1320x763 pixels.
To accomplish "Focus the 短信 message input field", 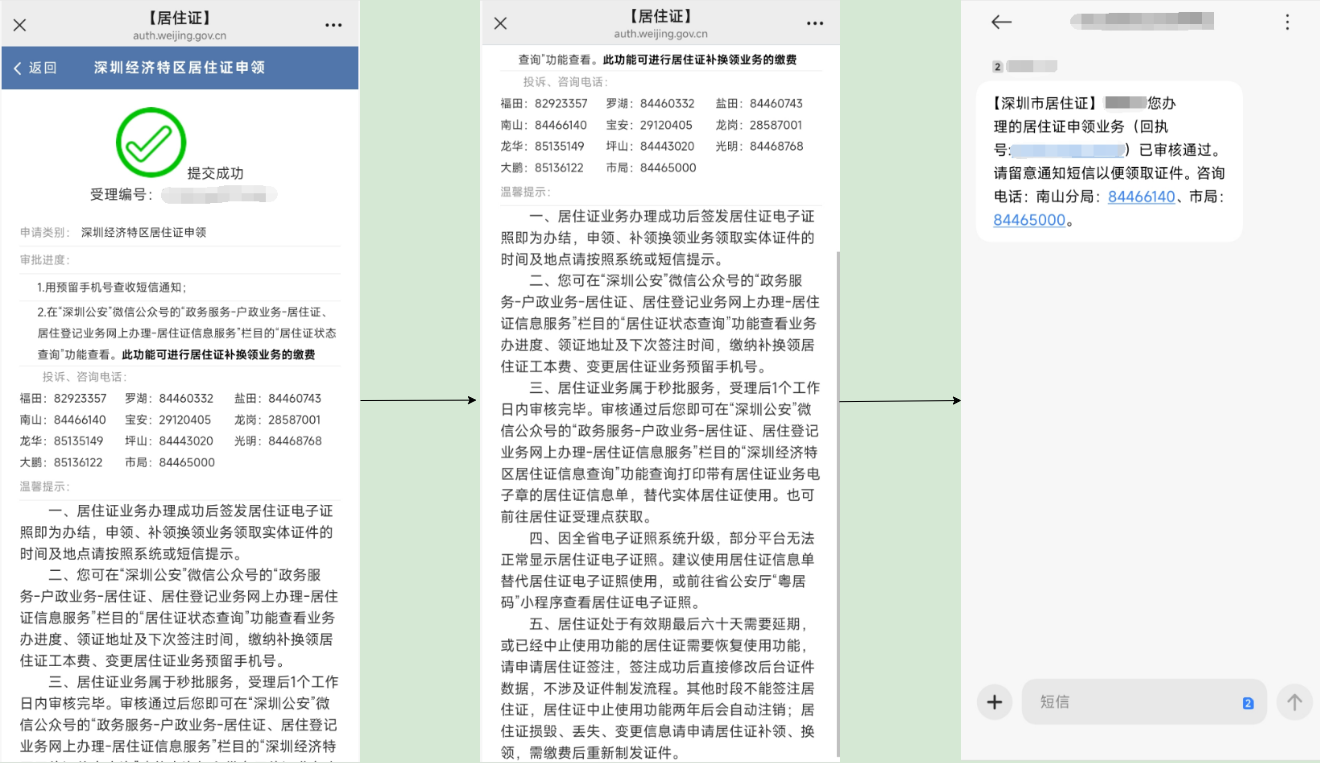I will (x=1144, y=702).
